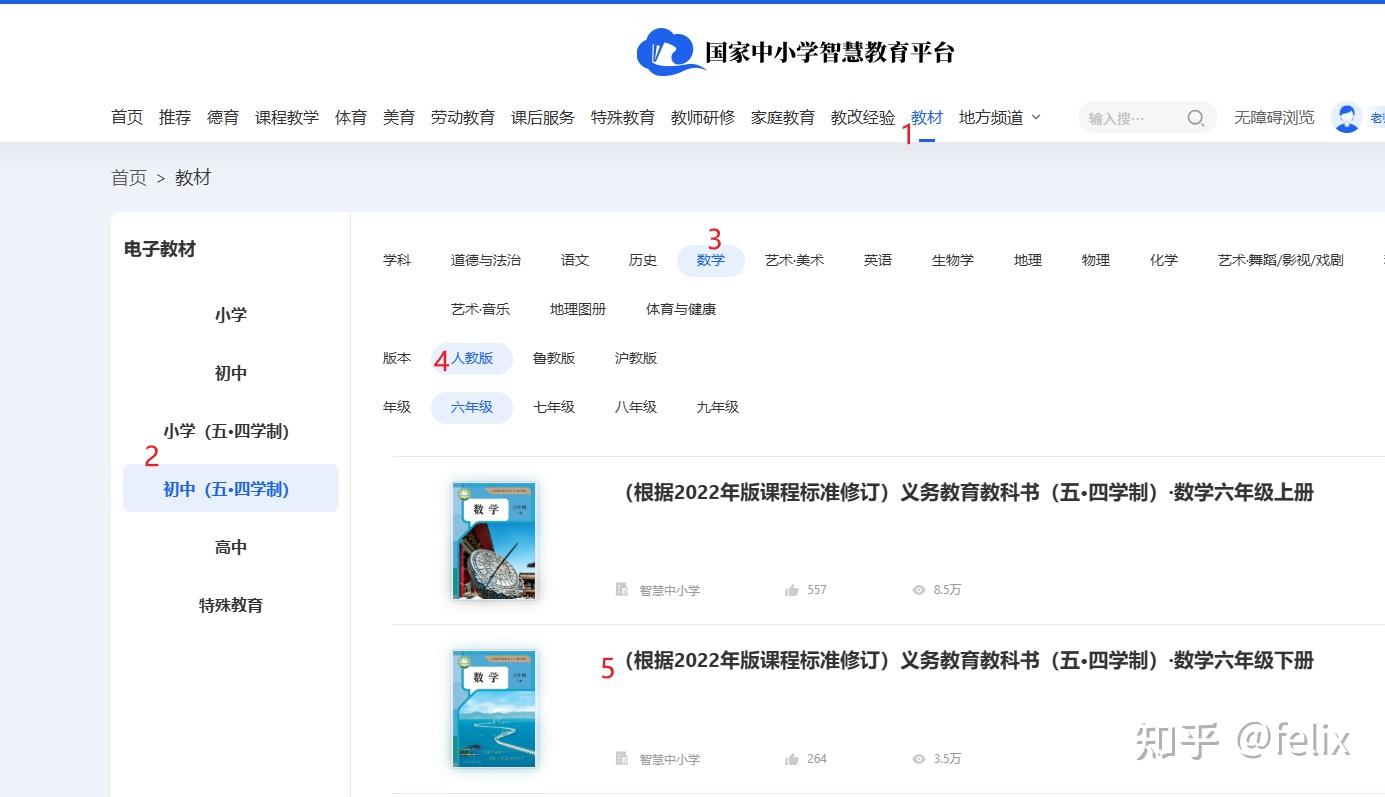The width and height of the screenshot is (1385, 797).
Task: Click the 557 likes count
Action: [x=817, y=590]
